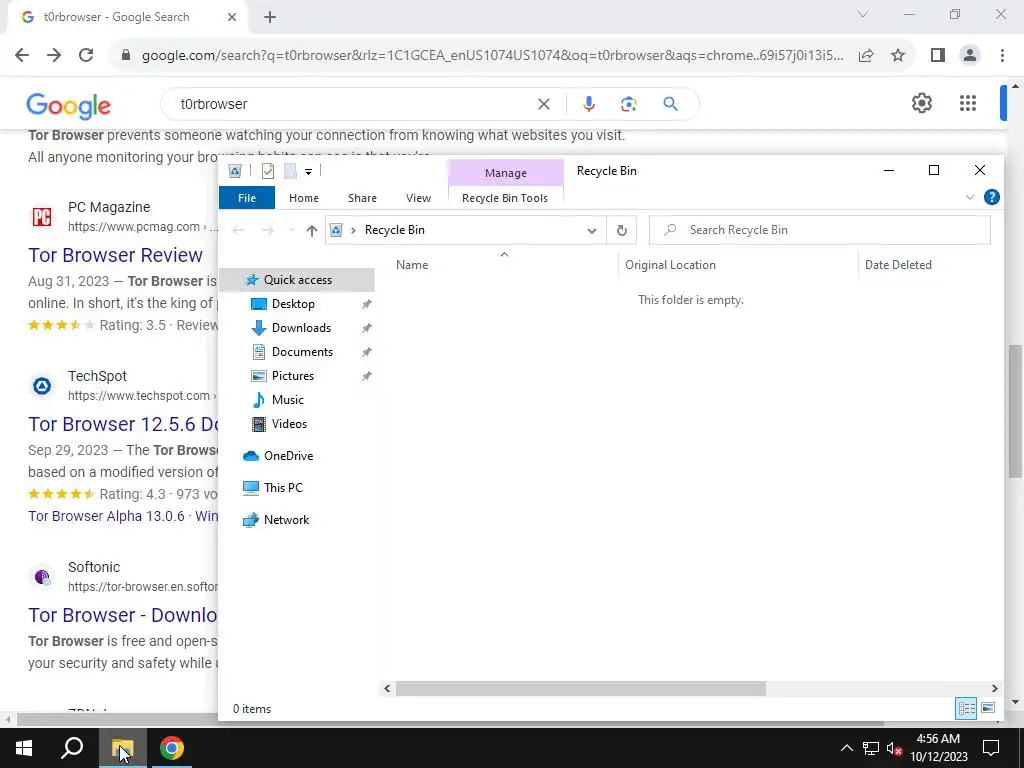The width and height of the screenshot is (1024, 768).
Task: Select OneDrive in navigation pane
Action: tap(288, 456)
